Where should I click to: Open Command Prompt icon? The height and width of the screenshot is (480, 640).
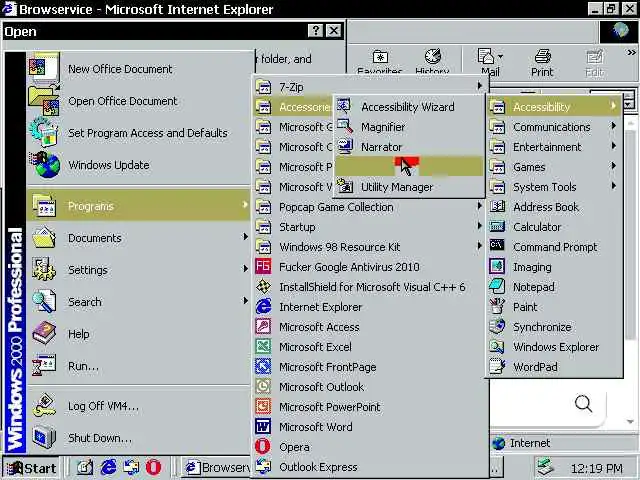point(497,246)
